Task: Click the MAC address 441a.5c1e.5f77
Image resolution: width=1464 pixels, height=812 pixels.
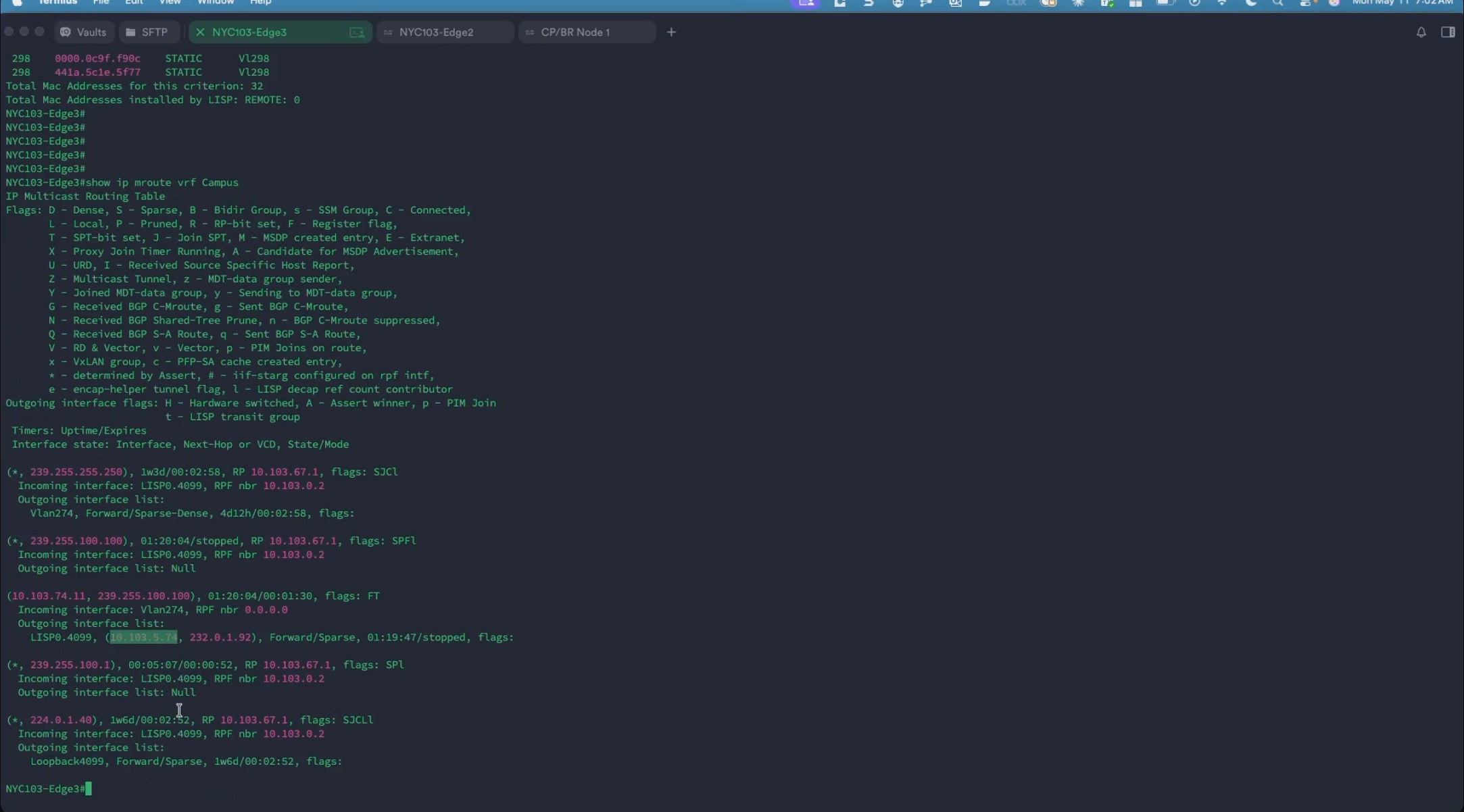Action: pyautogui.click(x=97, y=72)
